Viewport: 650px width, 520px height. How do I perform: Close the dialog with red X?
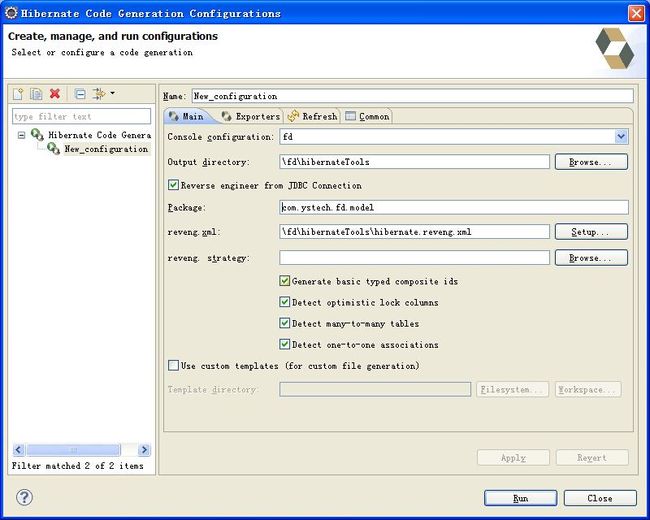tap(636, 13)
